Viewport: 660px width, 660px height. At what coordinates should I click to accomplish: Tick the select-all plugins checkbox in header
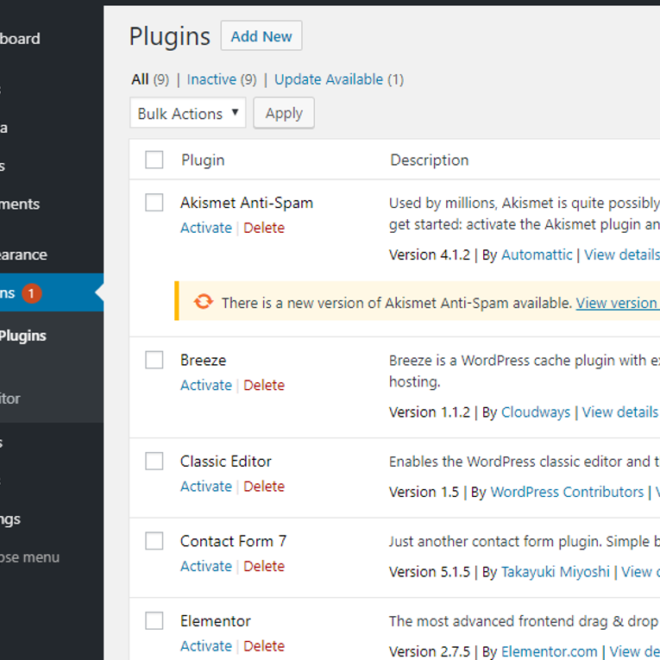coord(154,160)
